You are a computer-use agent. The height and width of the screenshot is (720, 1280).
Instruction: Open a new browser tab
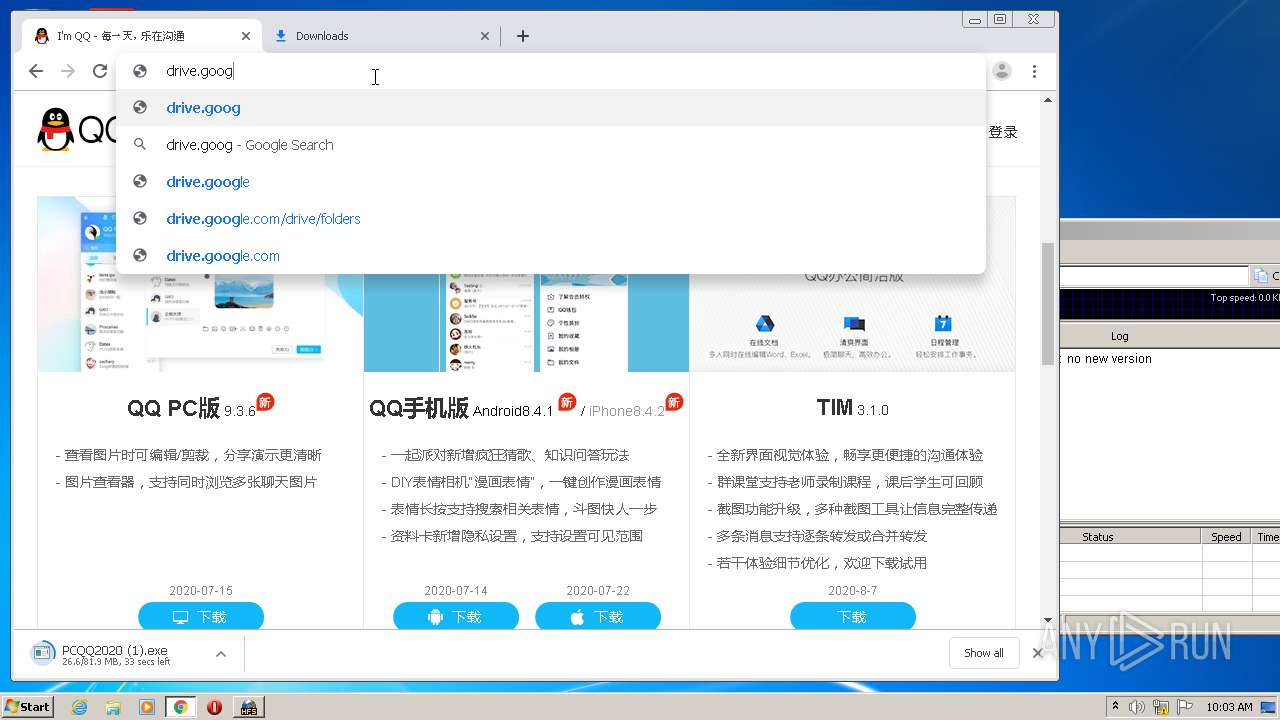(x=523, y=36)
